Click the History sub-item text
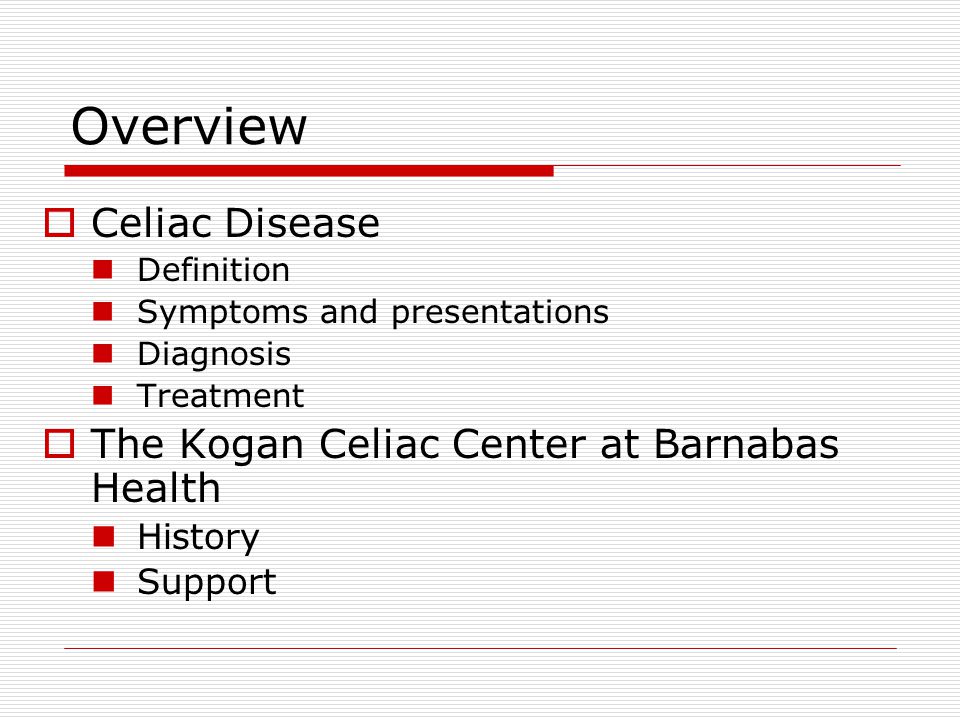Viewport: 960px width, 720px height. [x=198, y=538]
